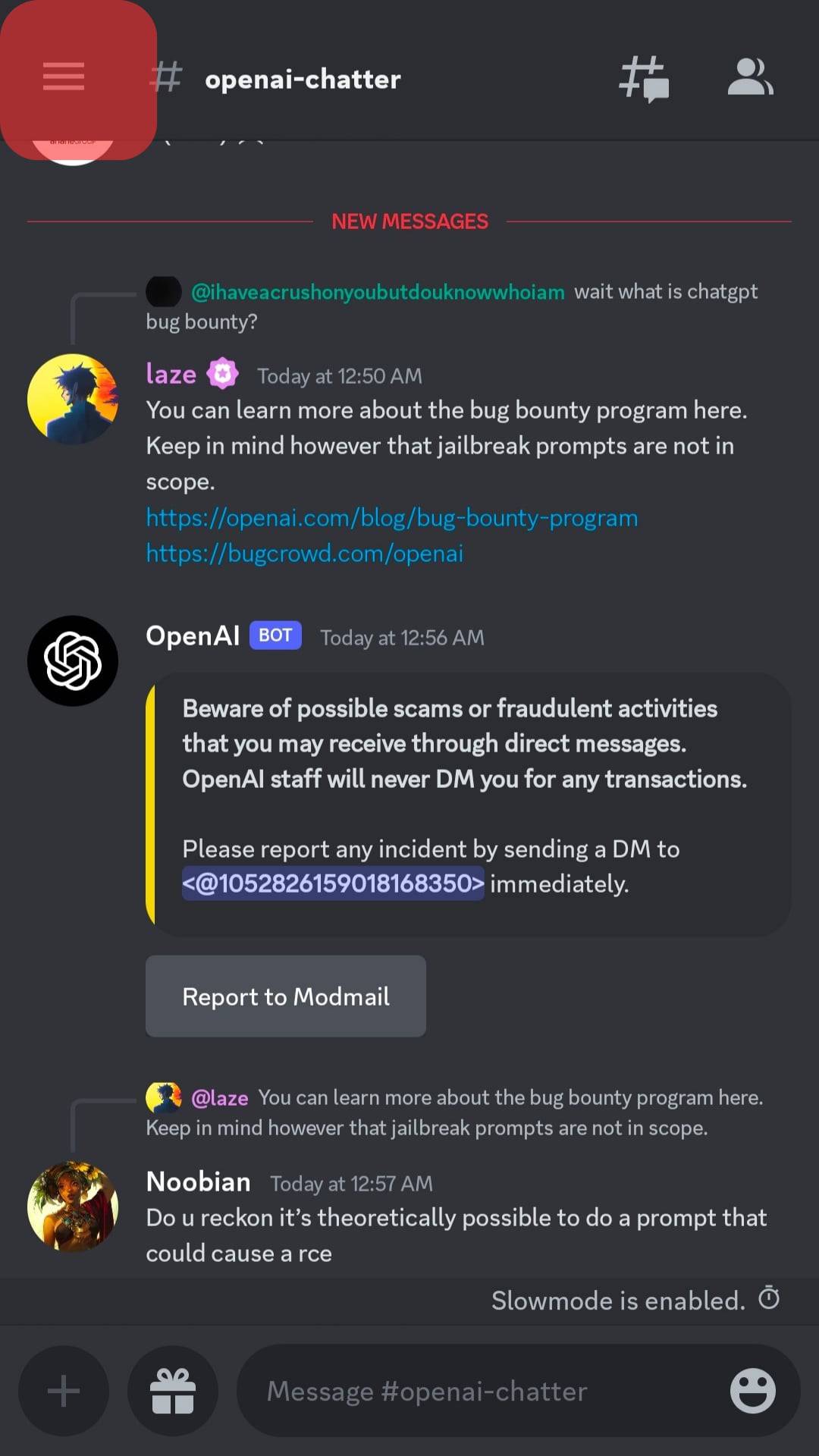Tap the @ihaveacrushonyoubutdouknowwhoiam reply mention
The image size is (819, 1456).
(x=378, y=292)
